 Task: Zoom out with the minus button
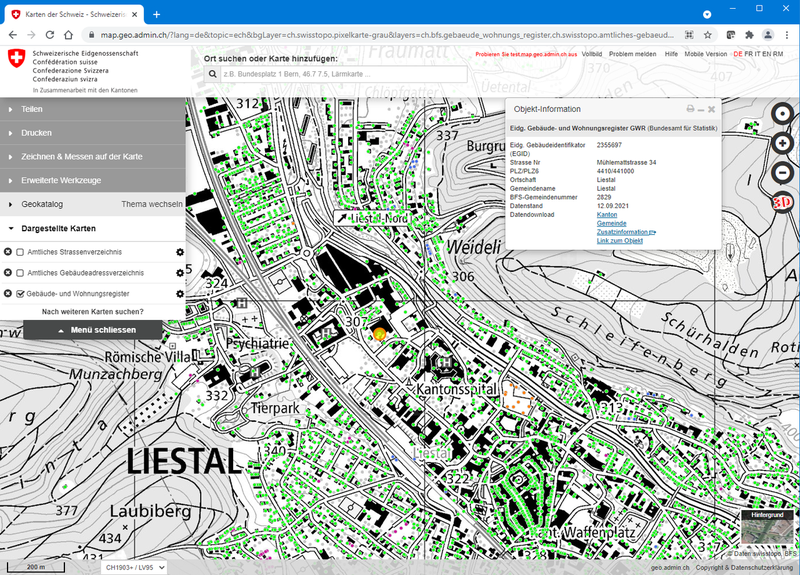(x=782, y=173)
